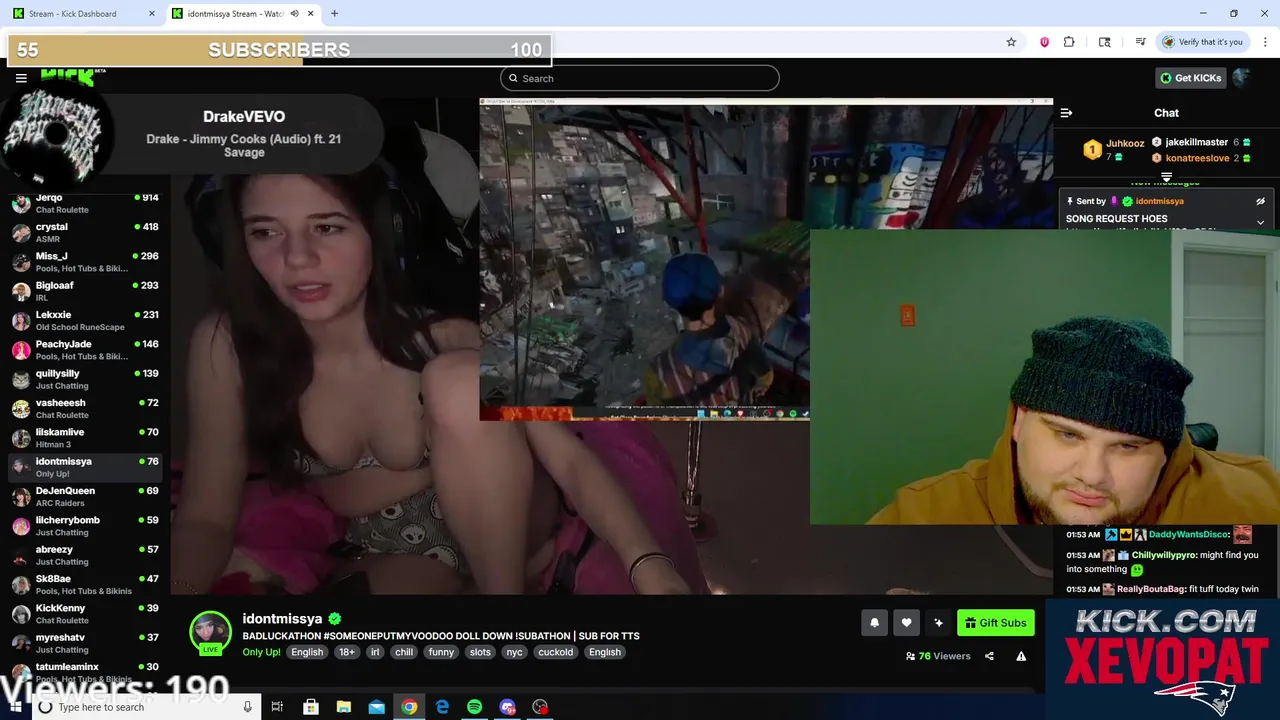Image resolution: width=1280 pixels, height=720 pixels.
Task: Open DeJenQueen ARC Raiders channel
Action: (x=85, y=497)
